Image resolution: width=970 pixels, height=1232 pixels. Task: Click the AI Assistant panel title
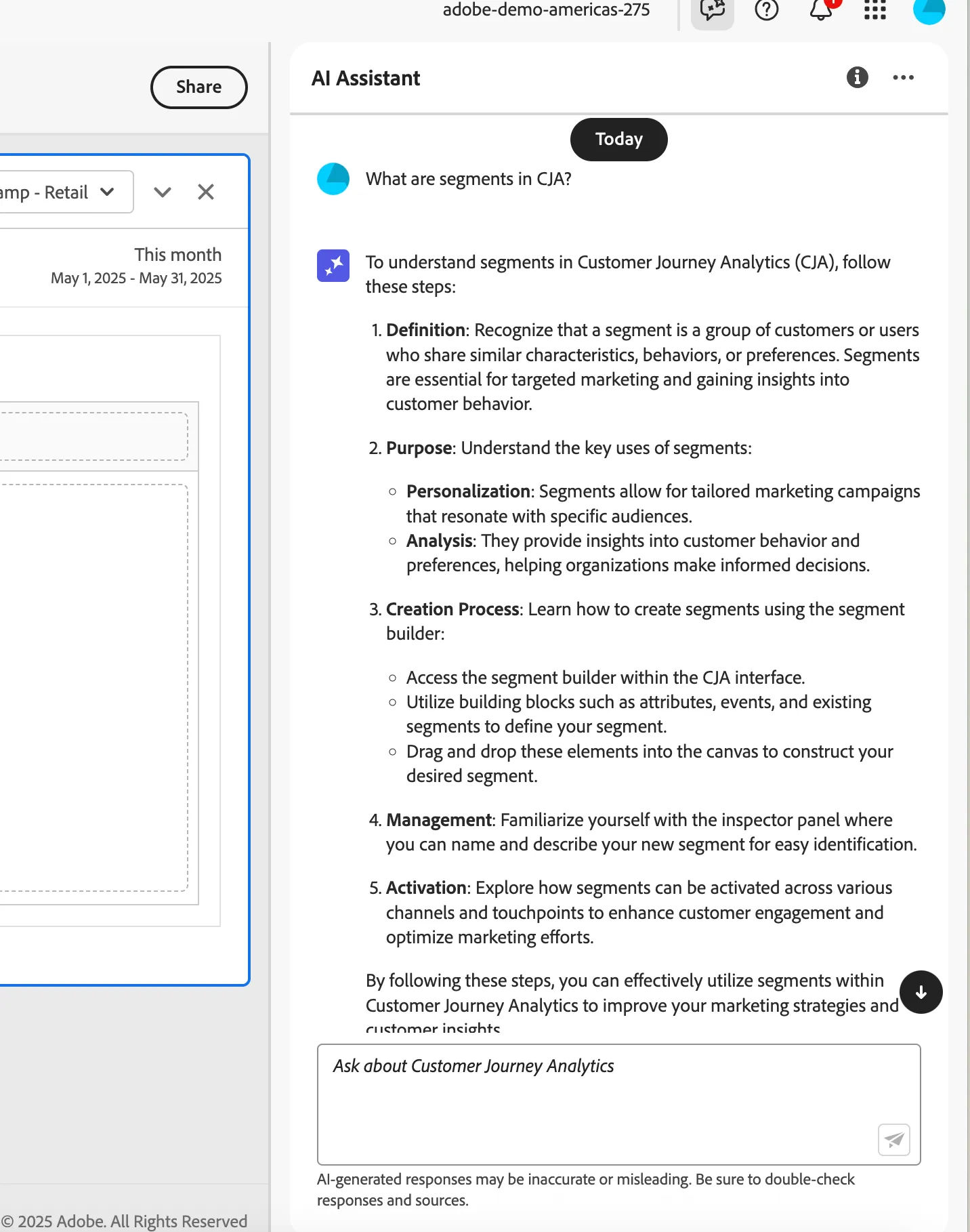tap(366, 78)
